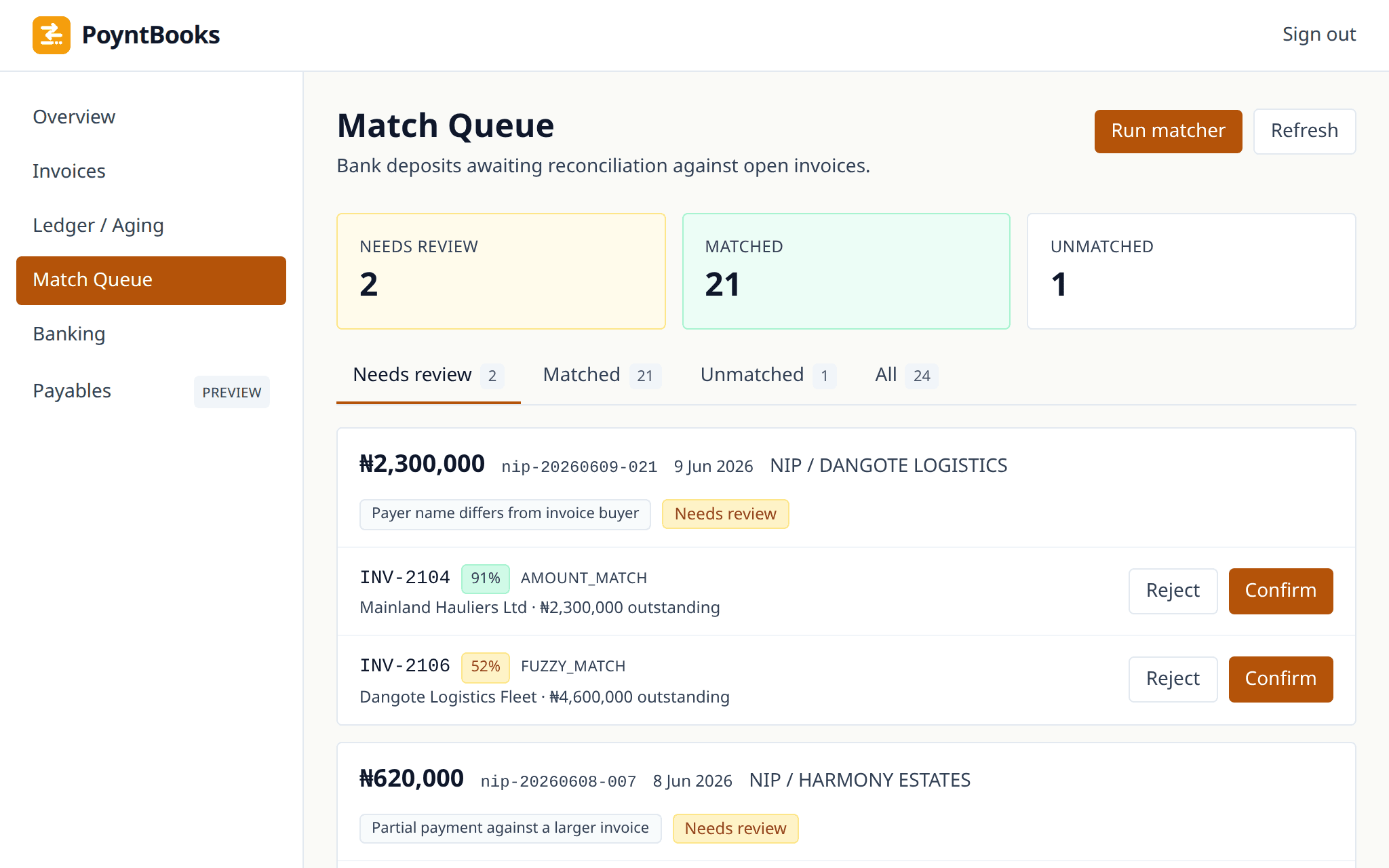This screenshot has height=868, width=1389.
Task: Open Payables preview section
Action: (x=151, y=391)
